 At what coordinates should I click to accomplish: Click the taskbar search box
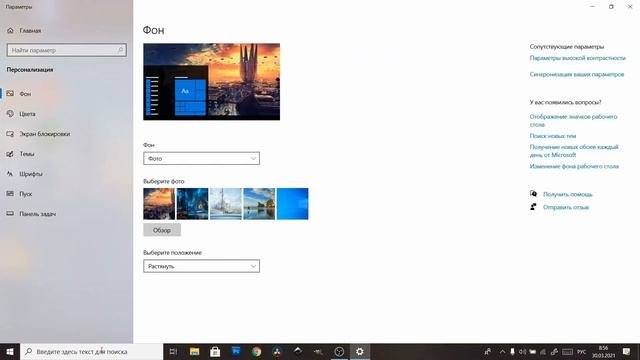pyautogui.click(x=91, y=351)
